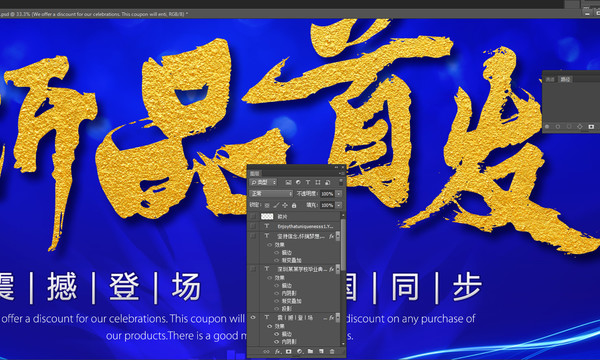The width and height of the screenshot is (600, 360).
Task: Fill path with foreground color in Paths panel
Action: (547, 127)
